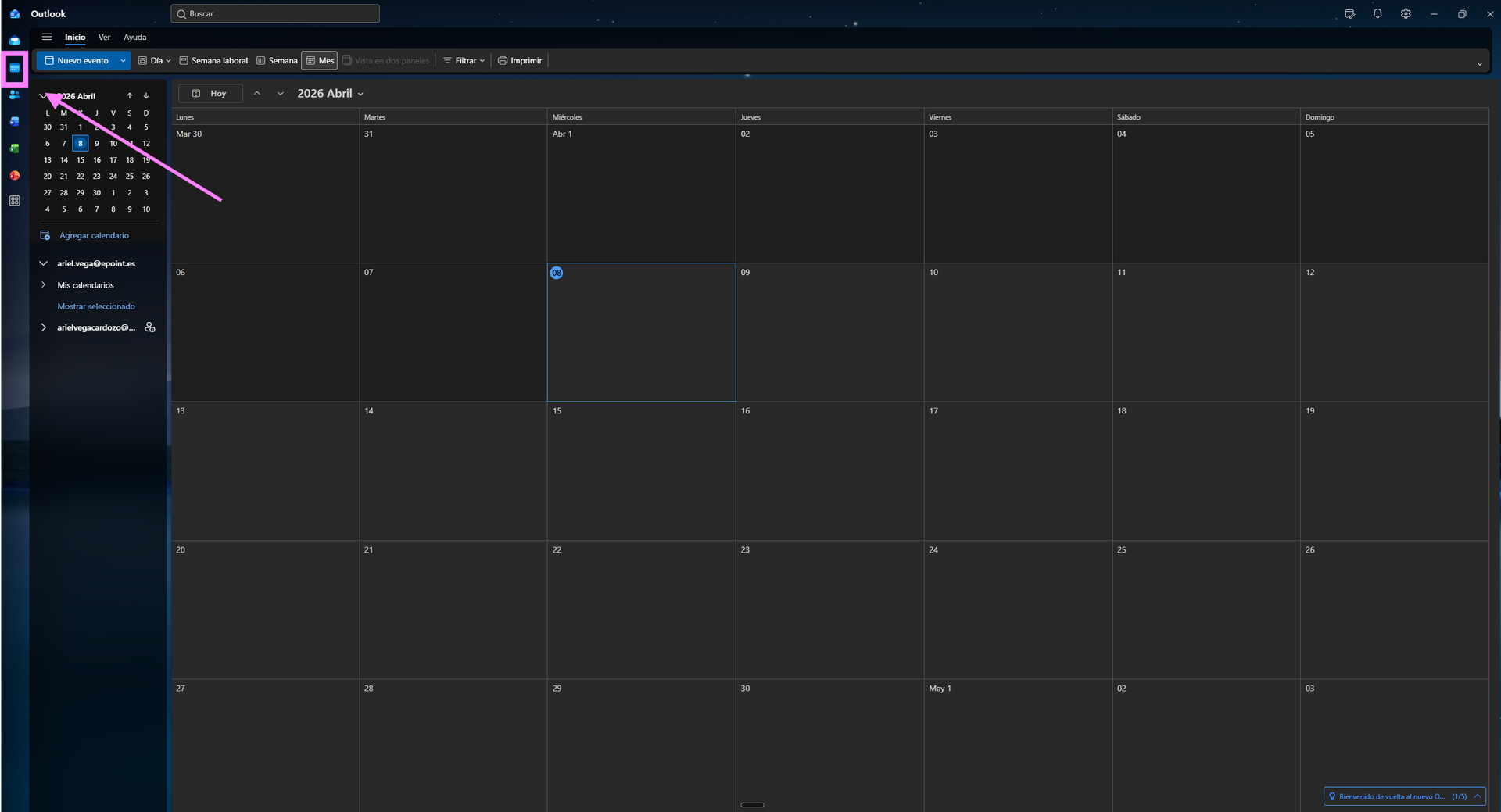Viewport: 1501px width, 812px height.
Task: Click the Agregar calendario link
Action: 94,235
